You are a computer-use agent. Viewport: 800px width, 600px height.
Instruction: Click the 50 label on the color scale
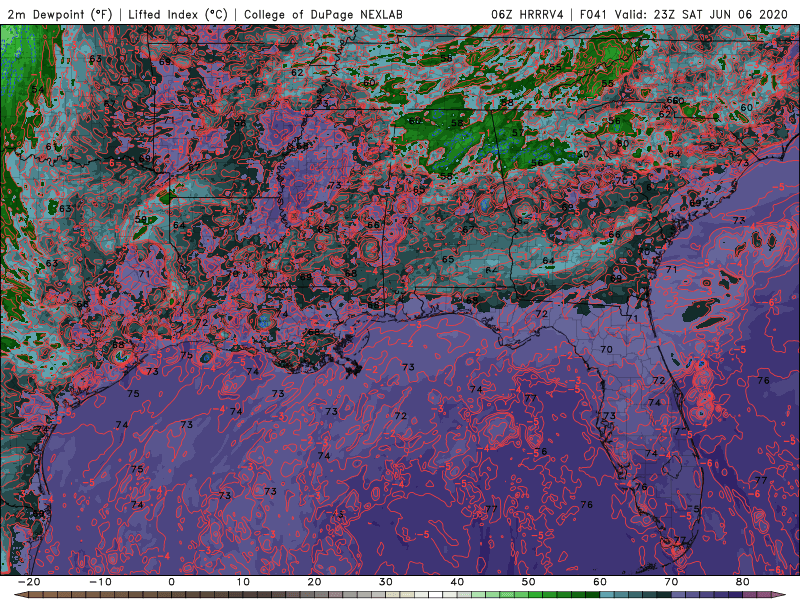coord(529,582)
